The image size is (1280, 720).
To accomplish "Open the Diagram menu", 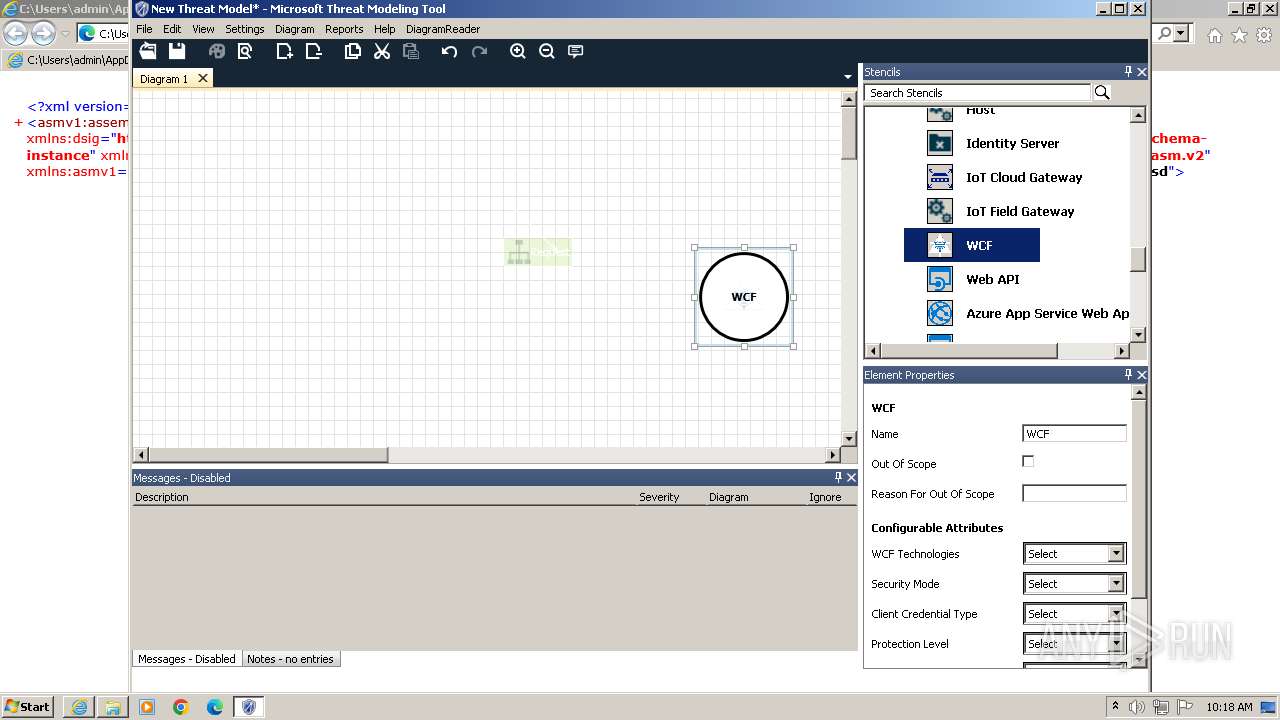I will click(295, 29).
